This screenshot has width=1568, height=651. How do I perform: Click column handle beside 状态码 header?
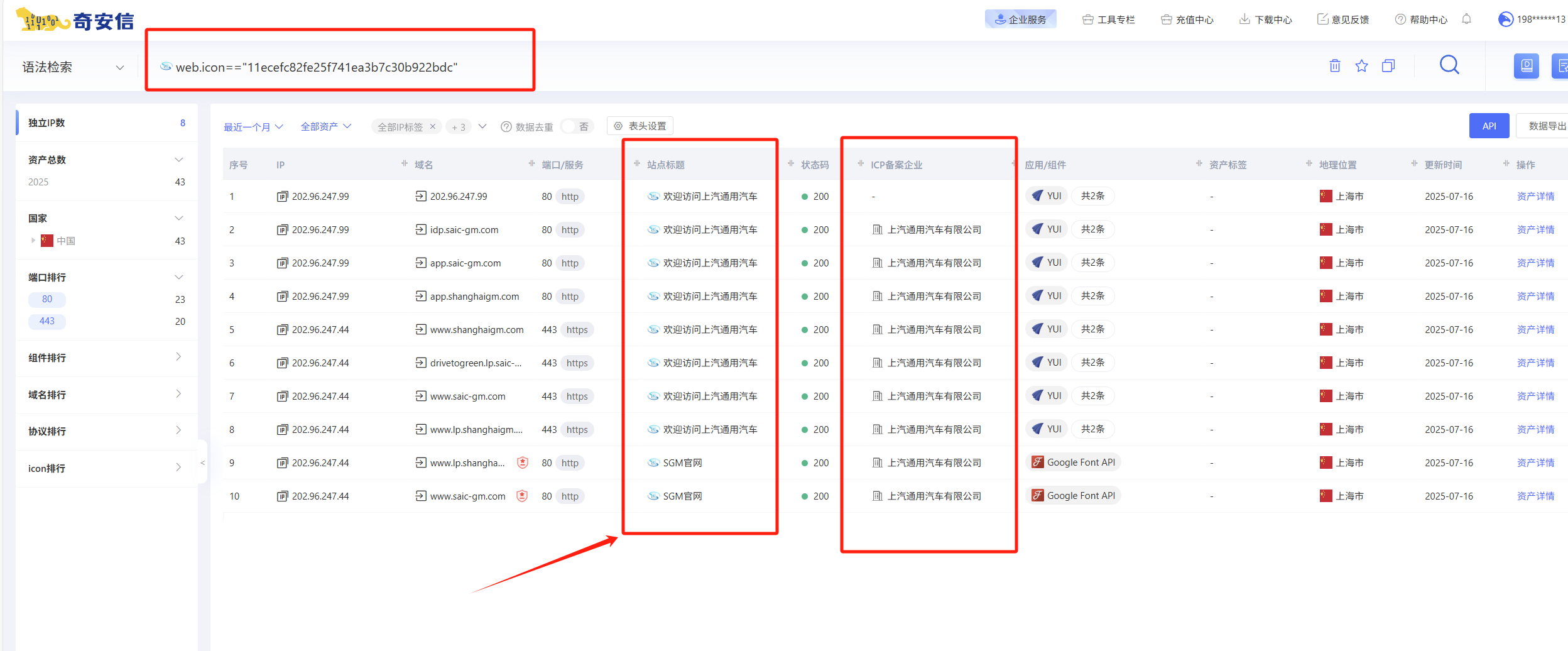(791, 163)
